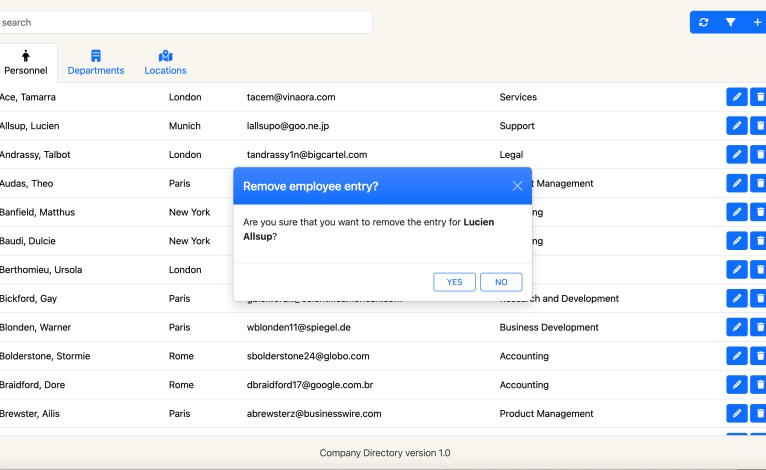The height and width of the screenshot is (470, 766).
Task: Click Ursola Berthomieu's edit pencil icon
Action: click(736, 270)
